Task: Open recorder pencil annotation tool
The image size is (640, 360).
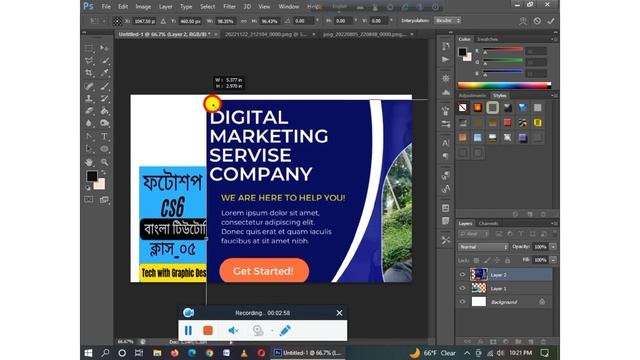Action: (285, 330)
